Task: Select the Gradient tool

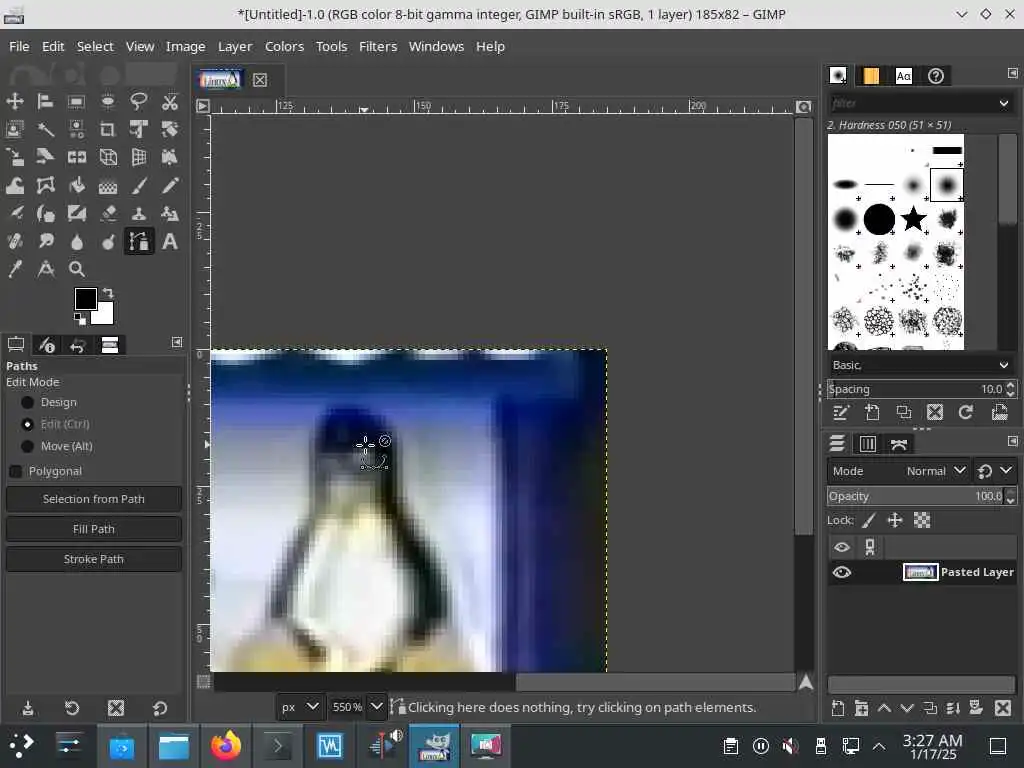Action: [108, 185]
